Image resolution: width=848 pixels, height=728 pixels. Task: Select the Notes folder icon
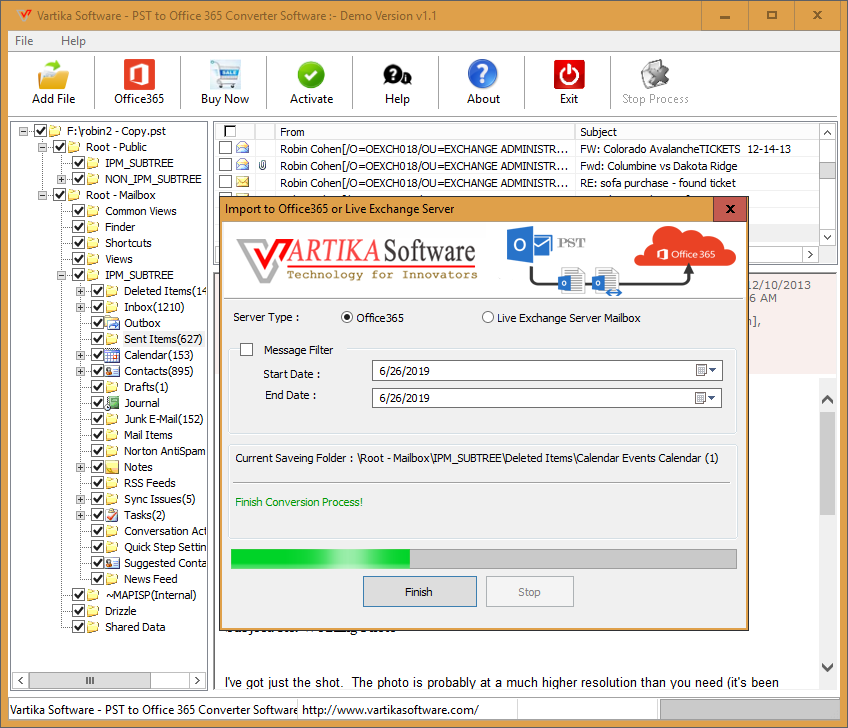click(112, 467)
